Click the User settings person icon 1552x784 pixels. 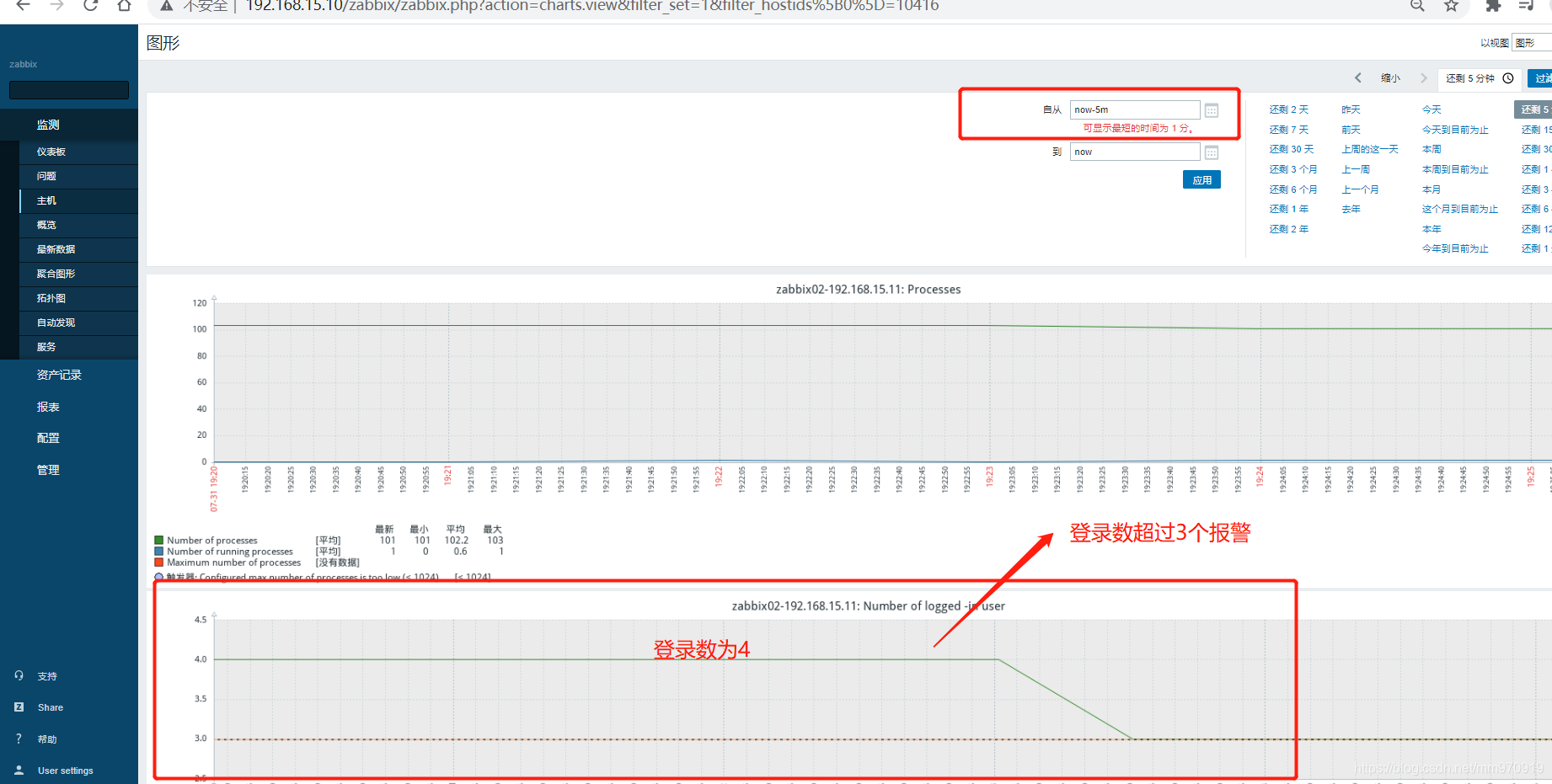click(x=19, y=770)
